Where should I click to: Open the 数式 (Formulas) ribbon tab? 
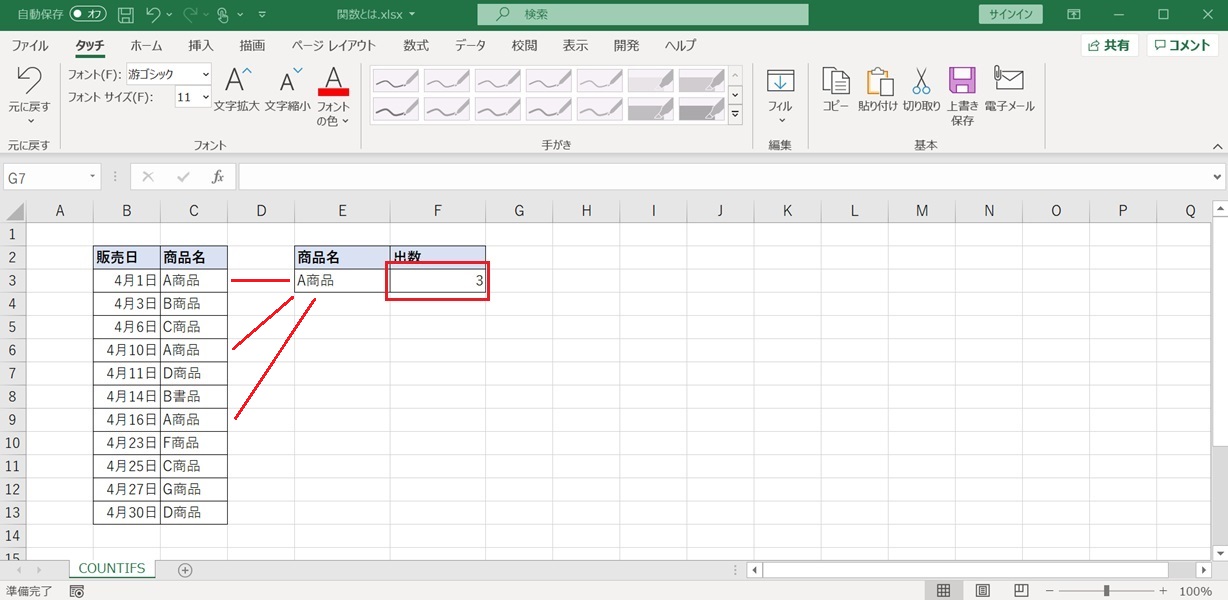click(416, 46)
